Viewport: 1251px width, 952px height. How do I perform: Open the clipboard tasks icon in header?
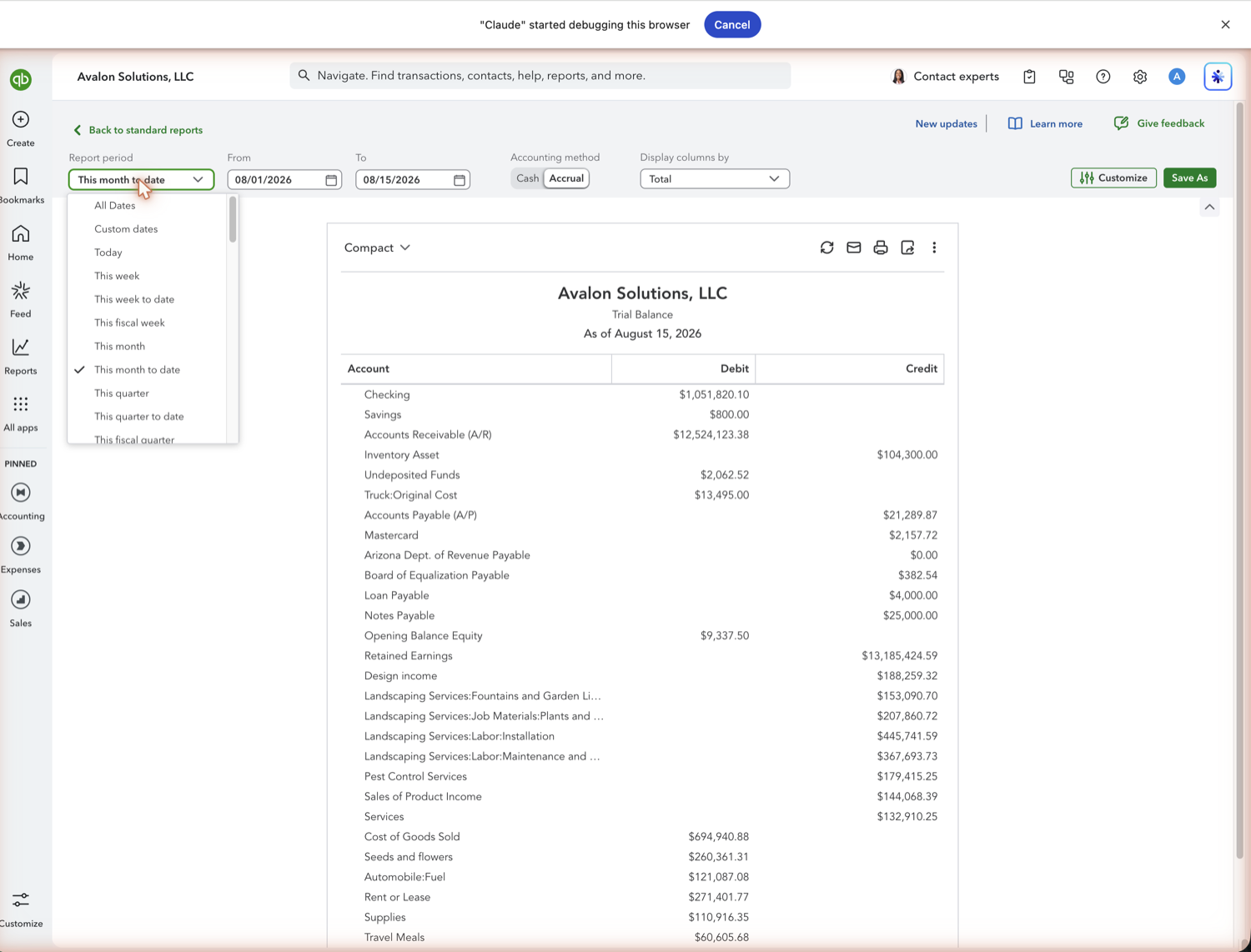pos(1029,77)
